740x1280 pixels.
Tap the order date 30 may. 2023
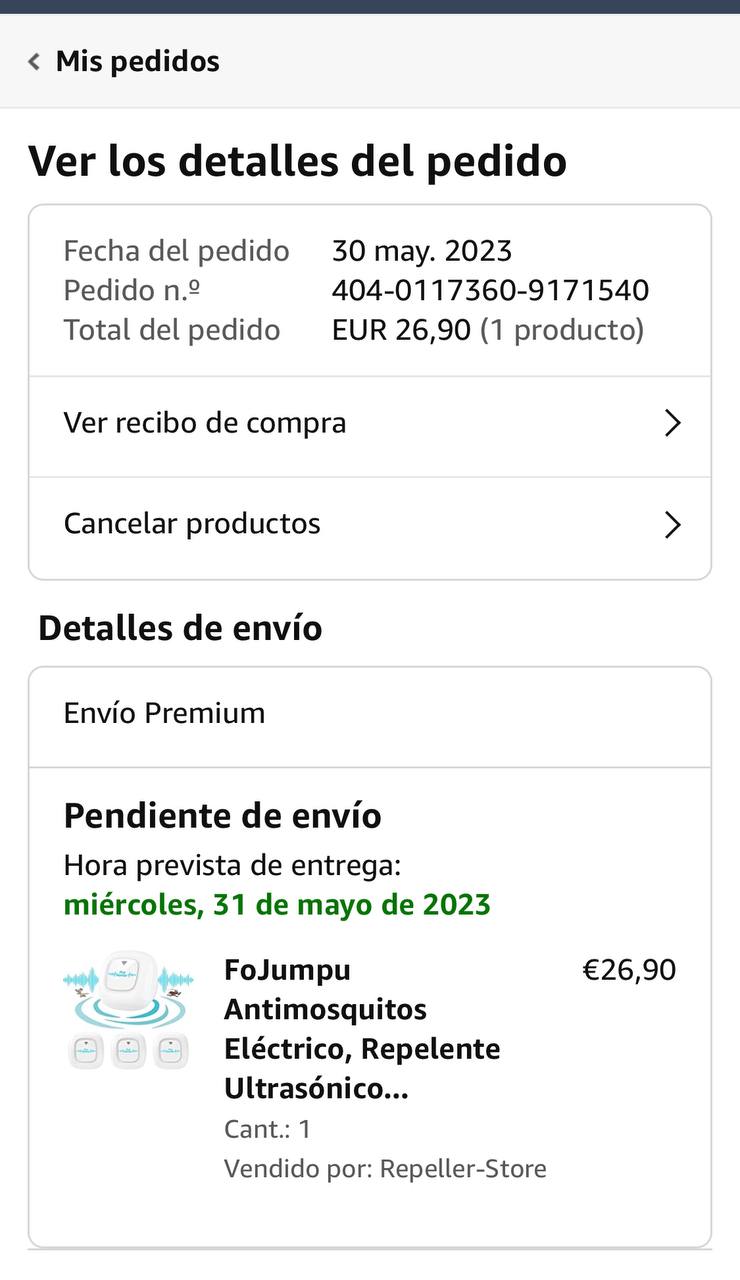422,251
